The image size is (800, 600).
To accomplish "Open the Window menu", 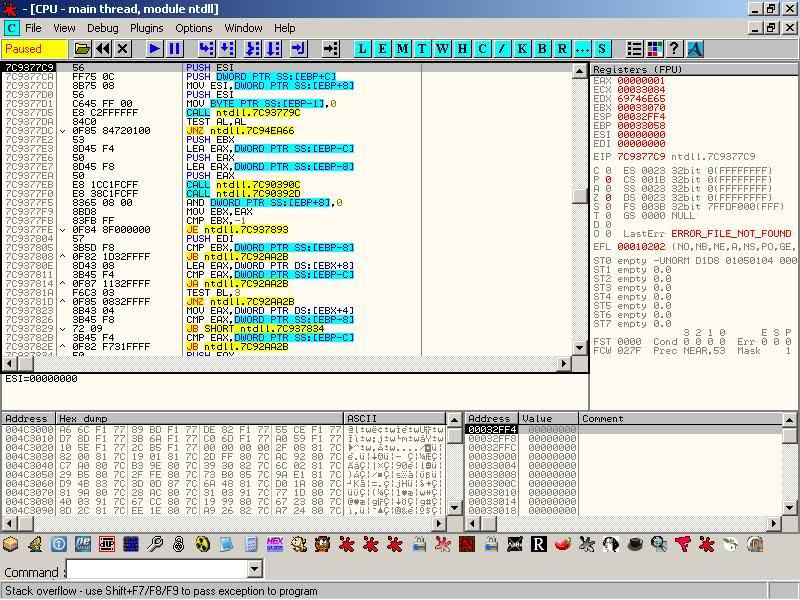I will (x=243, y=28).
